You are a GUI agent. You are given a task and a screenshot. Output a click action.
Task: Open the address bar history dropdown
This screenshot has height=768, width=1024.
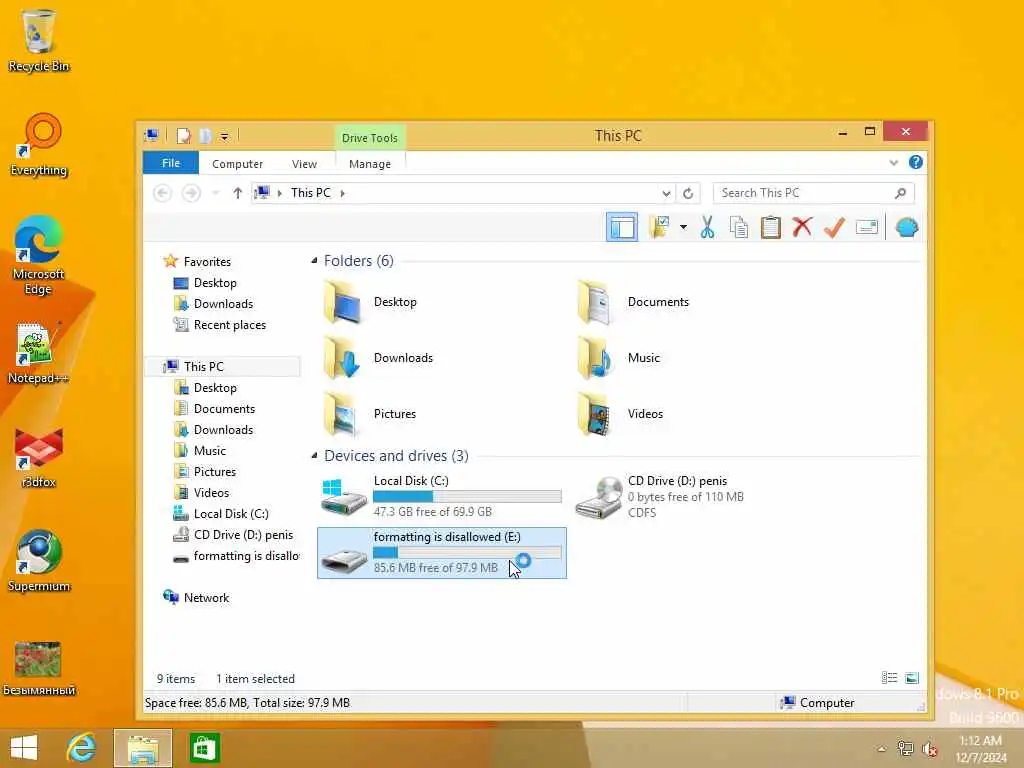(x=666, y=193)
